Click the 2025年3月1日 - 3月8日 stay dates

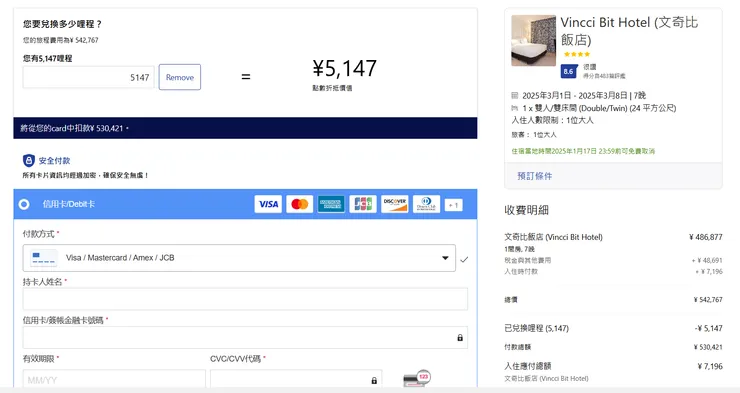pos(584,95)
